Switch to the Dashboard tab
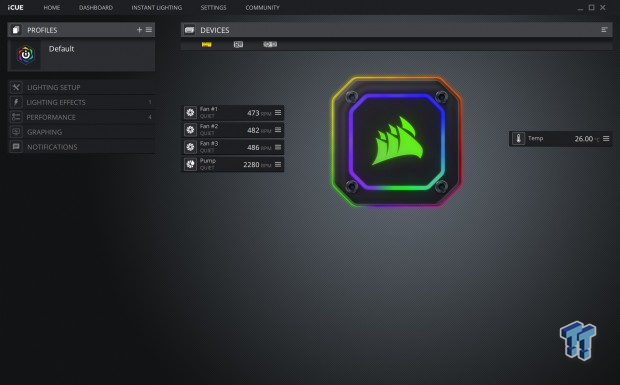620x385 pixels. pos(96,8)
